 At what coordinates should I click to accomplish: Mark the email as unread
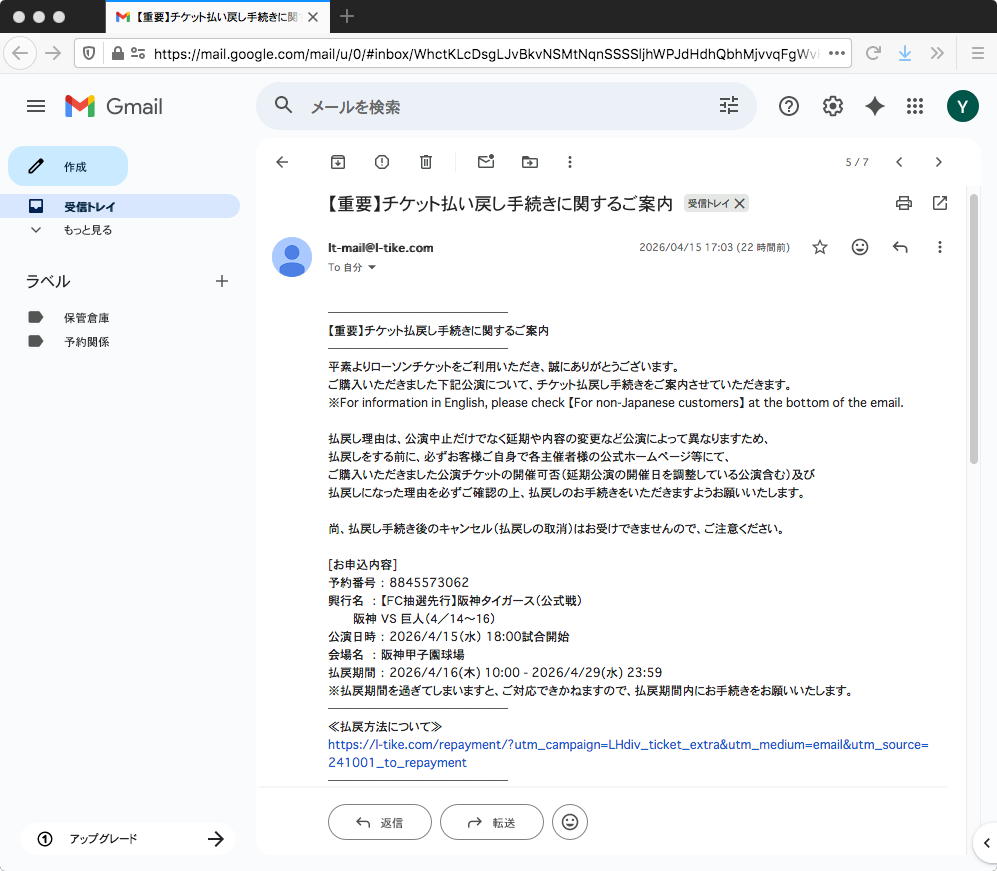click(486, 161)
